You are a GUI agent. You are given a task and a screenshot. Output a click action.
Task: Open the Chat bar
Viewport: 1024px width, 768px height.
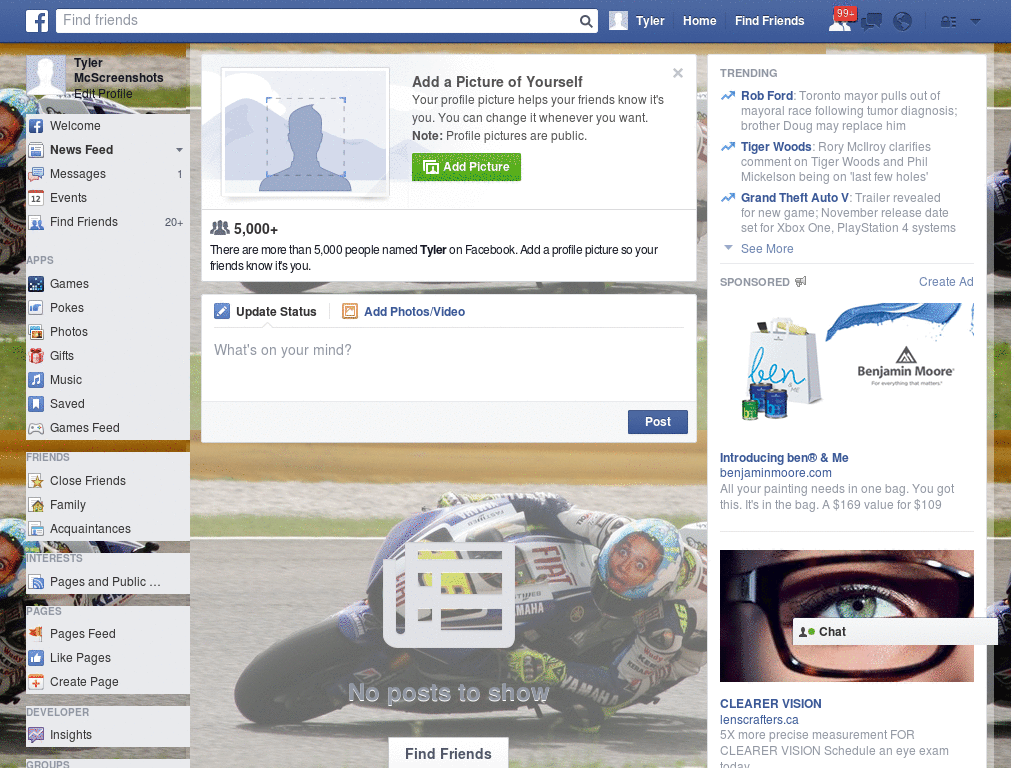tap(895, 632)
